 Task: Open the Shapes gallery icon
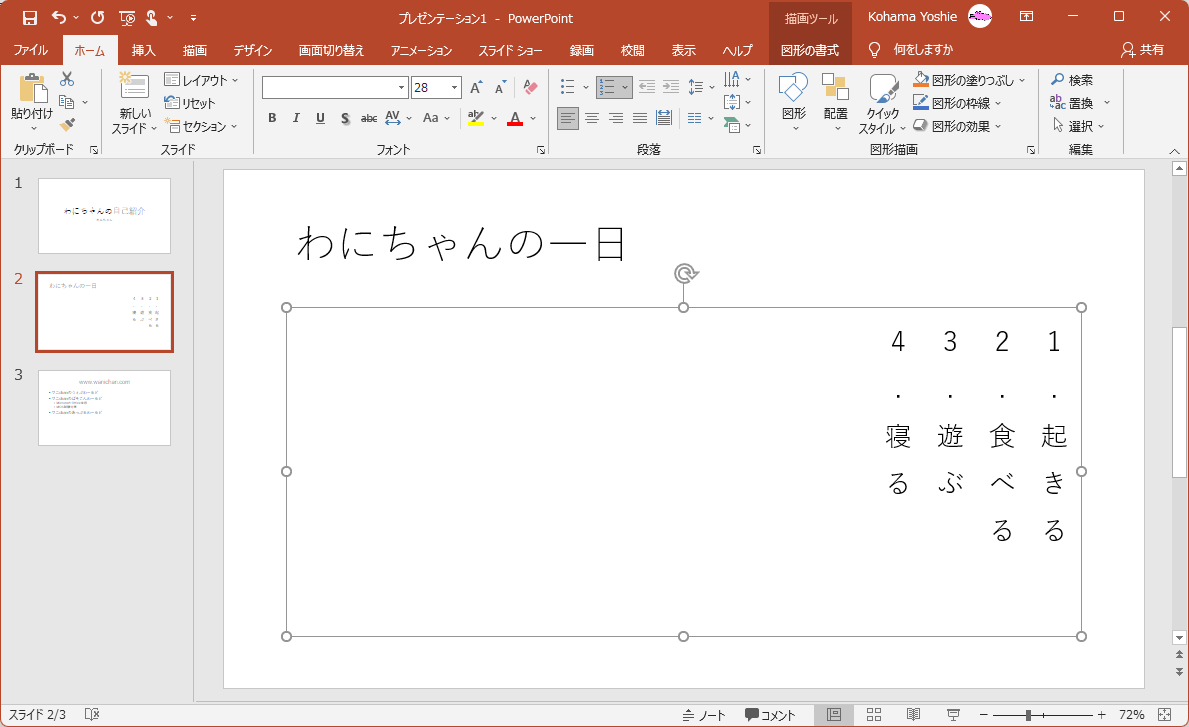[793, 90]
